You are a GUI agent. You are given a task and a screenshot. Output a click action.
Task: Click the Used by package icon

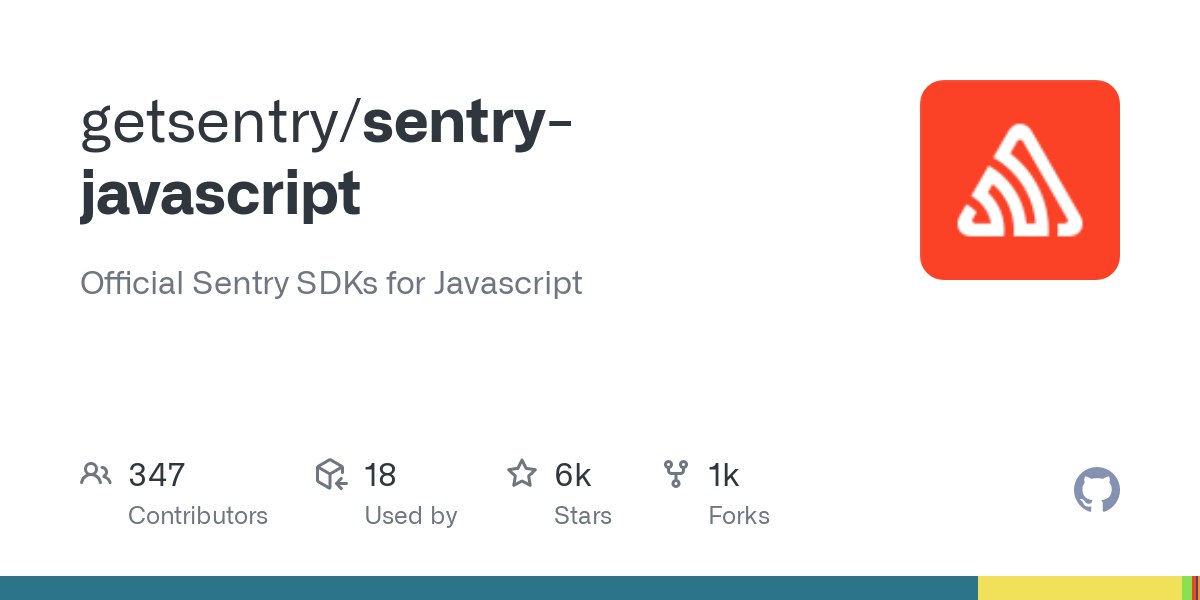[x=331, y=474]
